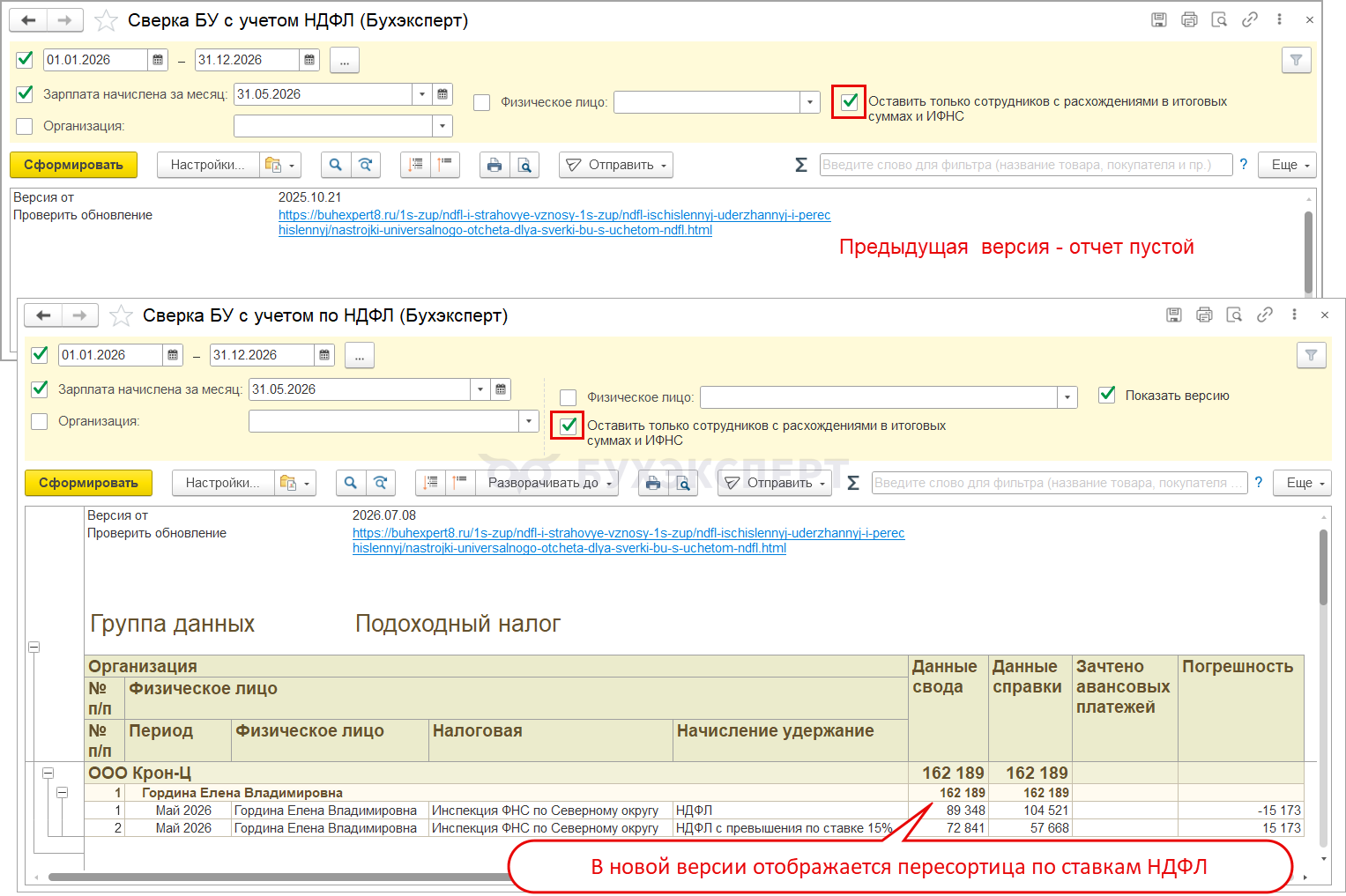This screenshot has height=896, width=1346.
Task: Open buhexpert8.ru update link in lower window
Action: click(628, 540)
